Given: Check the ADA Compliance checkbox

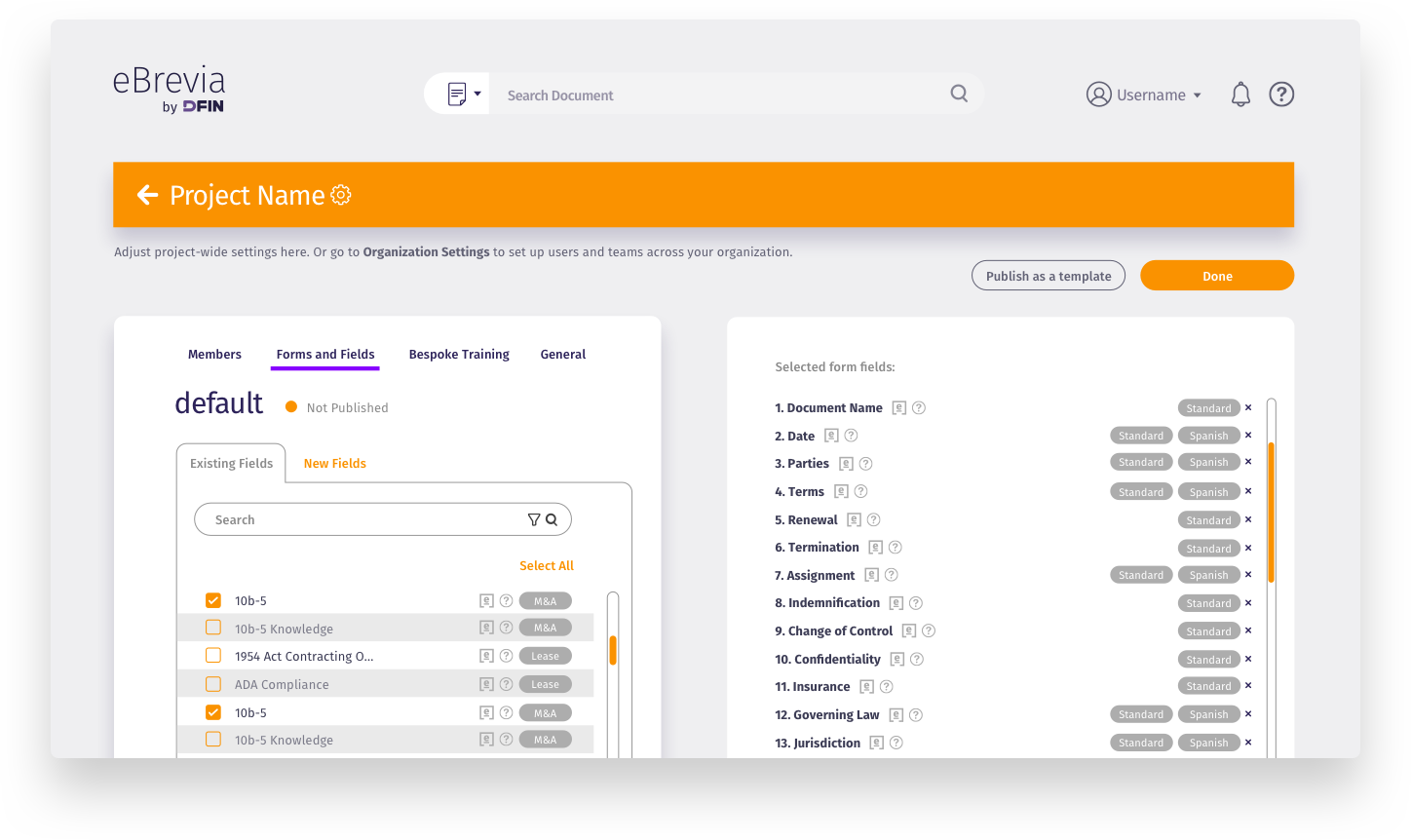Looking at the screenshot, I should [x=213, y=684].
